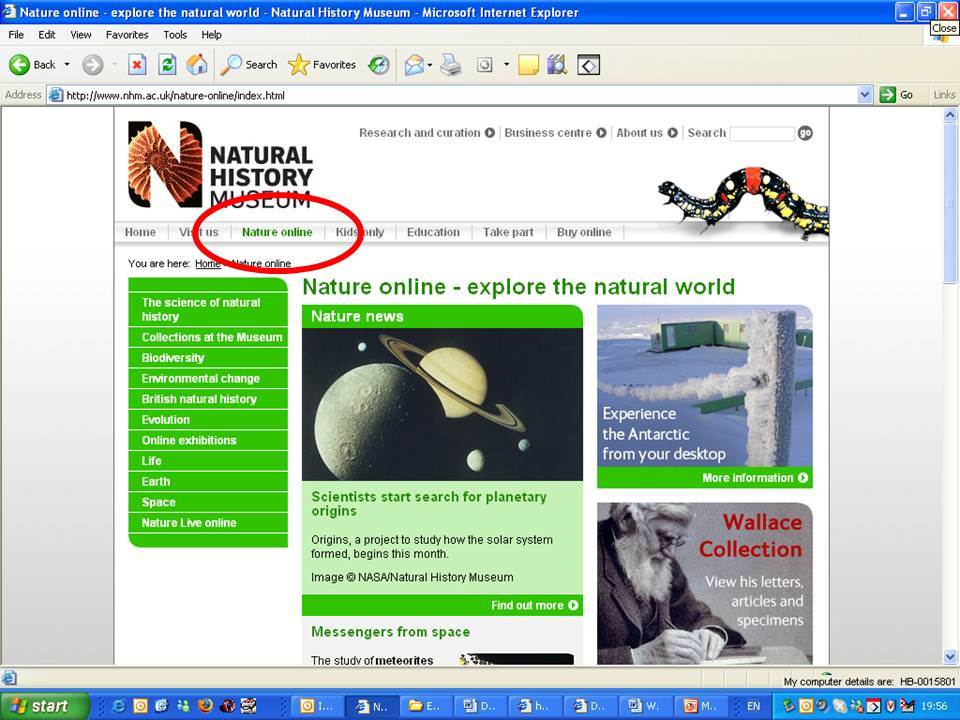This screenshot has height=720, width=960.
Task: Refresh the page with the green arrows icon
Action: pyautogui.click(x=167, y=64)
